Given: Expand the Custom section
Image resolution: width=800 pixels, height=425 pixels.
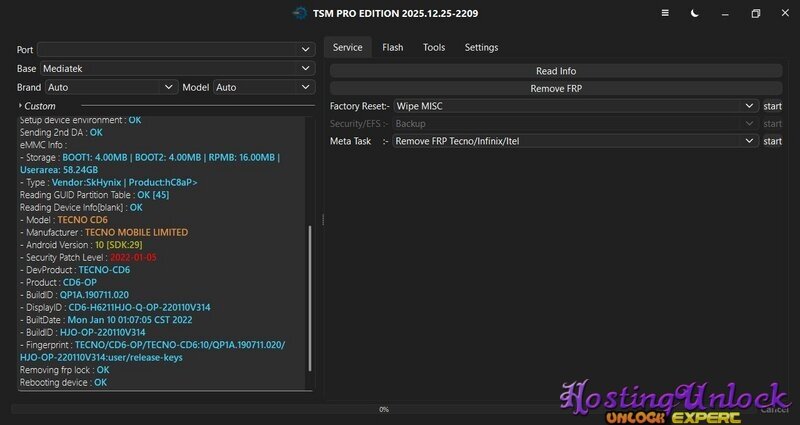Looking at the screenshot, I should 40,106.
